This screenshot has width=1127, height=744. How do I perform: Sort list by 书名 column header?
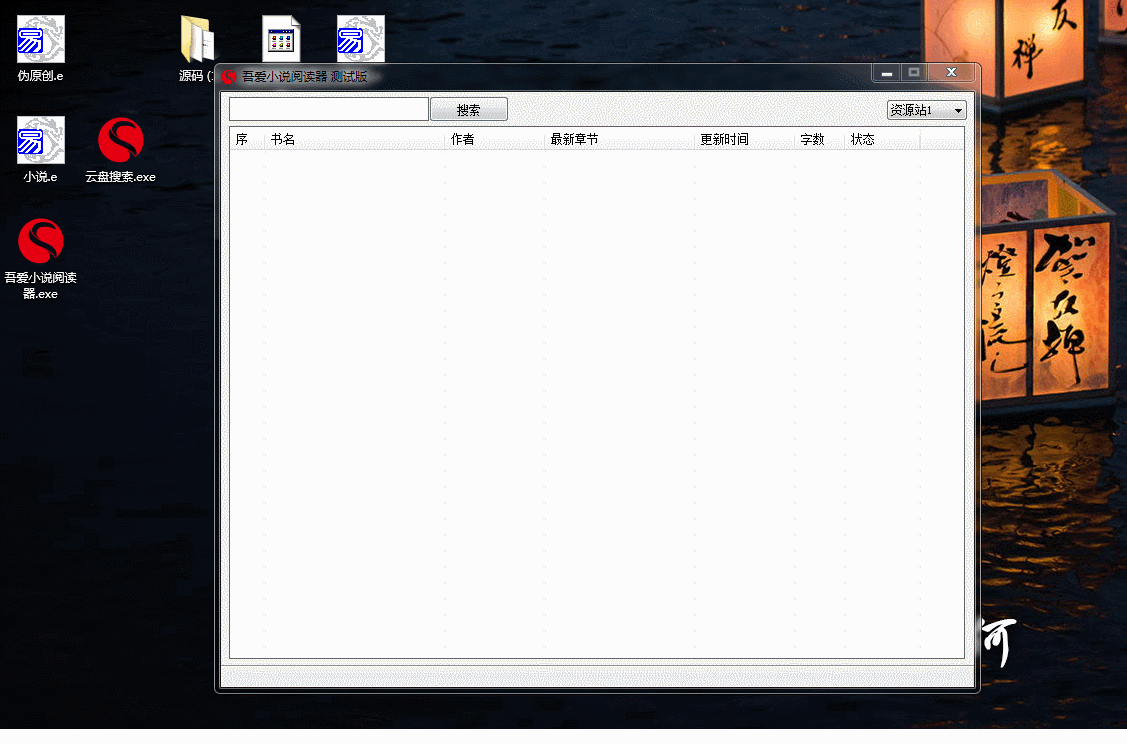(x=354, y=140)
